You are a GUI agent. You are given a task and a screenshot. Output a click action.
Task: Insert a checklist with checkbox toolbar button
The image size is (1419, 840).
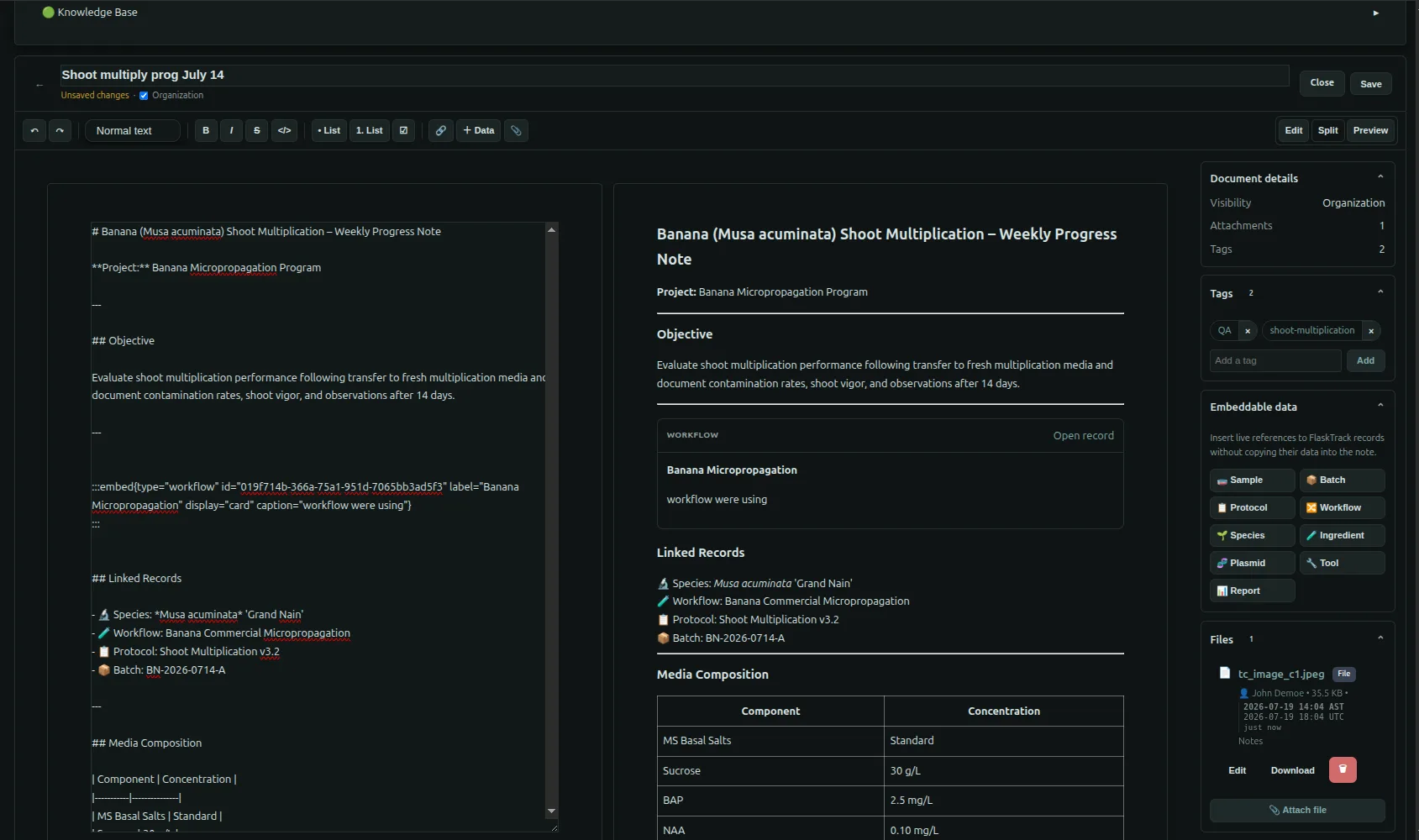click(404, 130)
